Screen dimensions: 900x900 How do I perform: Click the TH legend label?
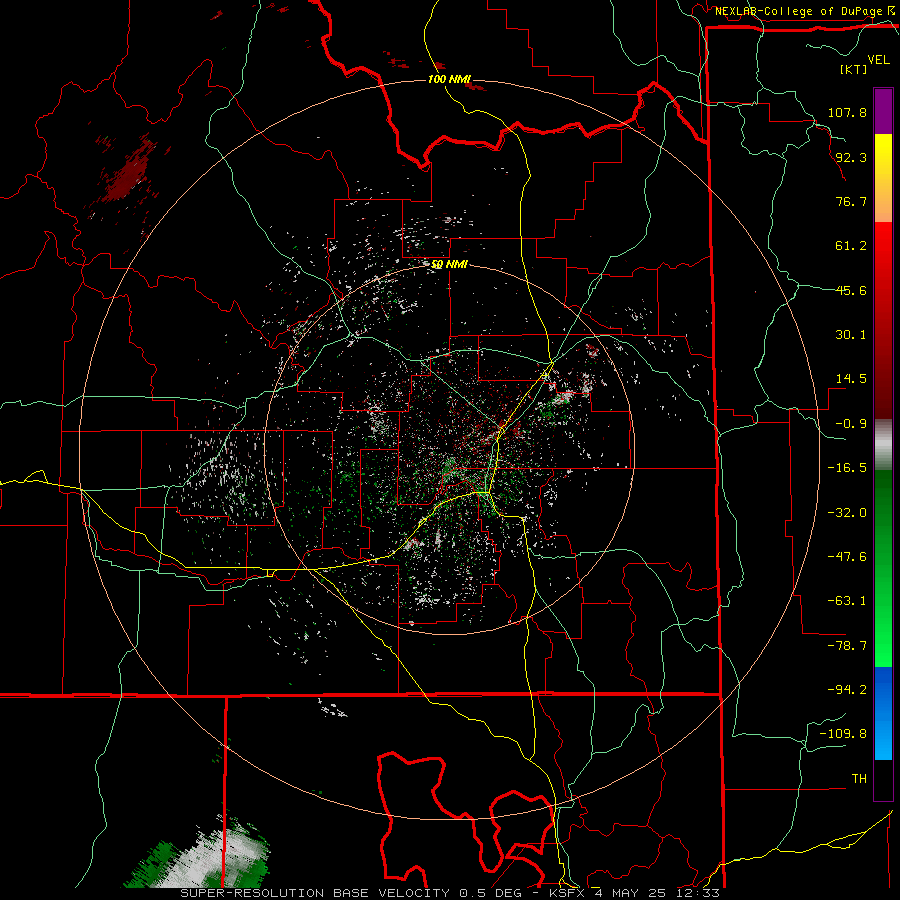(x=859, y=779)
